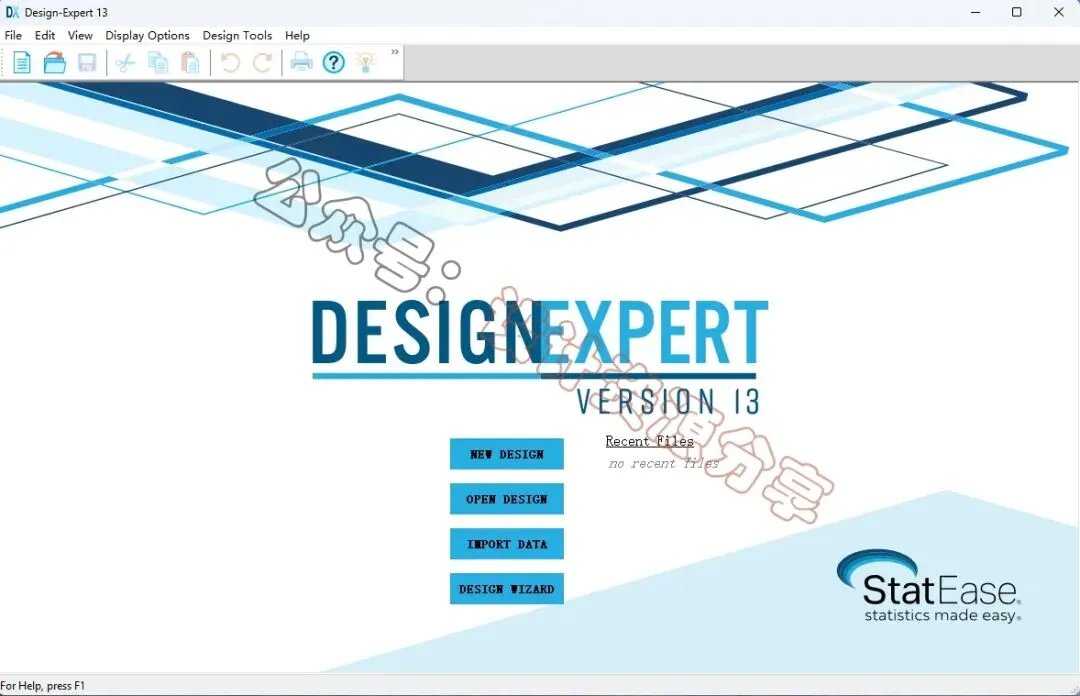Click the 'For Help, press F1' status text

(43, 686)
